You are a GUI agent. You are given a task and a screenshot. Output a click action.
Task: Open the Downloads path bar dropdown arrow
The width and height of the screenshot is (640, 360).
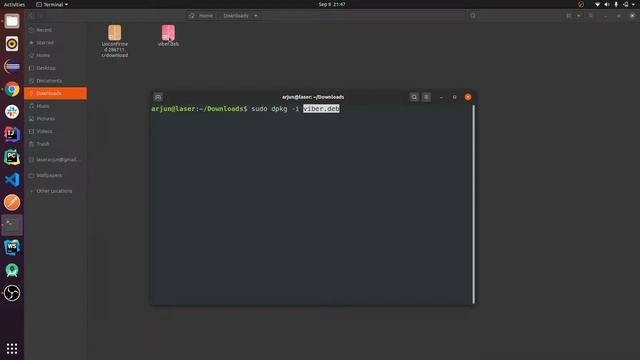[256, 16]
